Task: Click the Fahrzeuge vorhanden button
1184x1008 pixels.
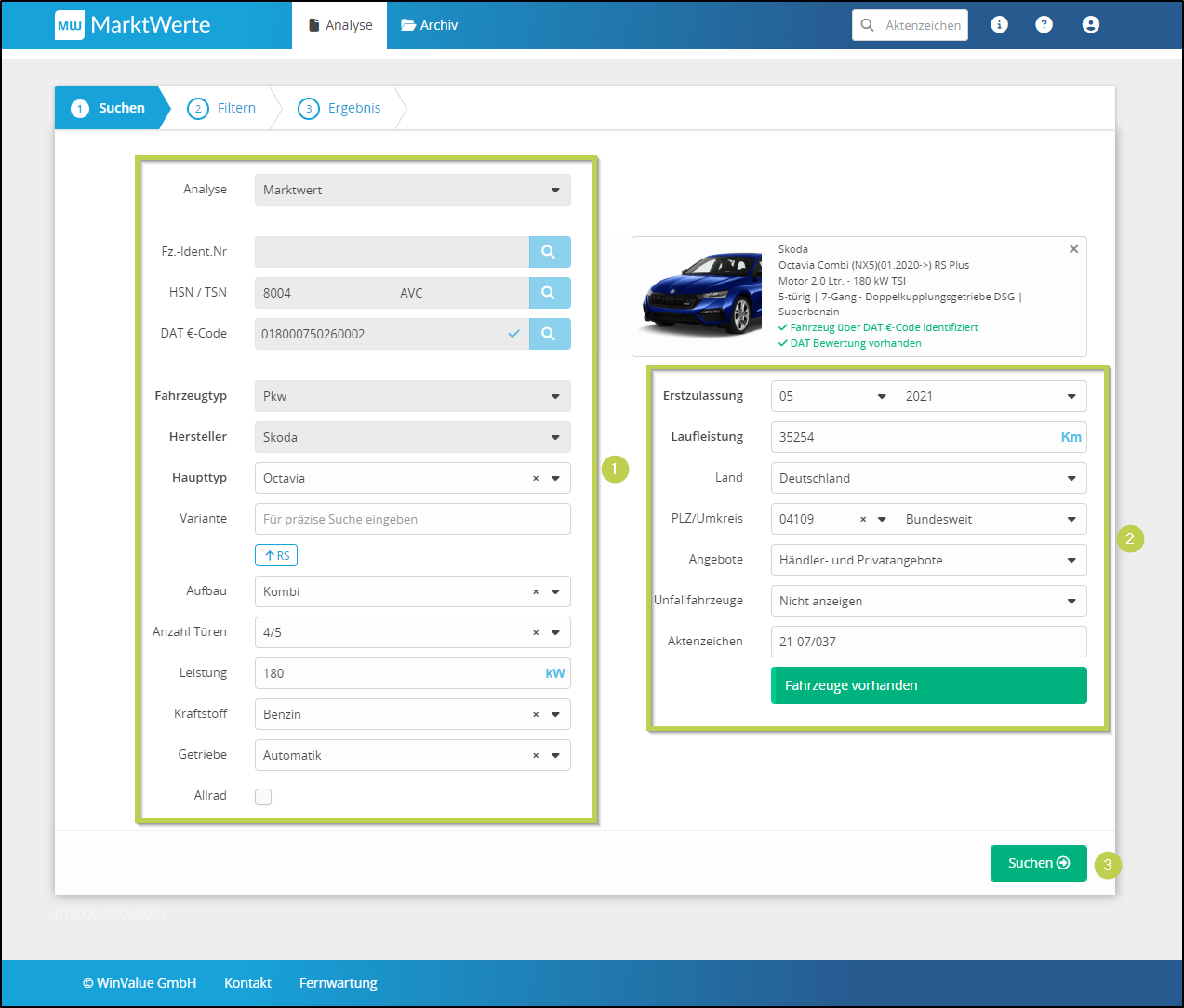Action: [928, 686]
